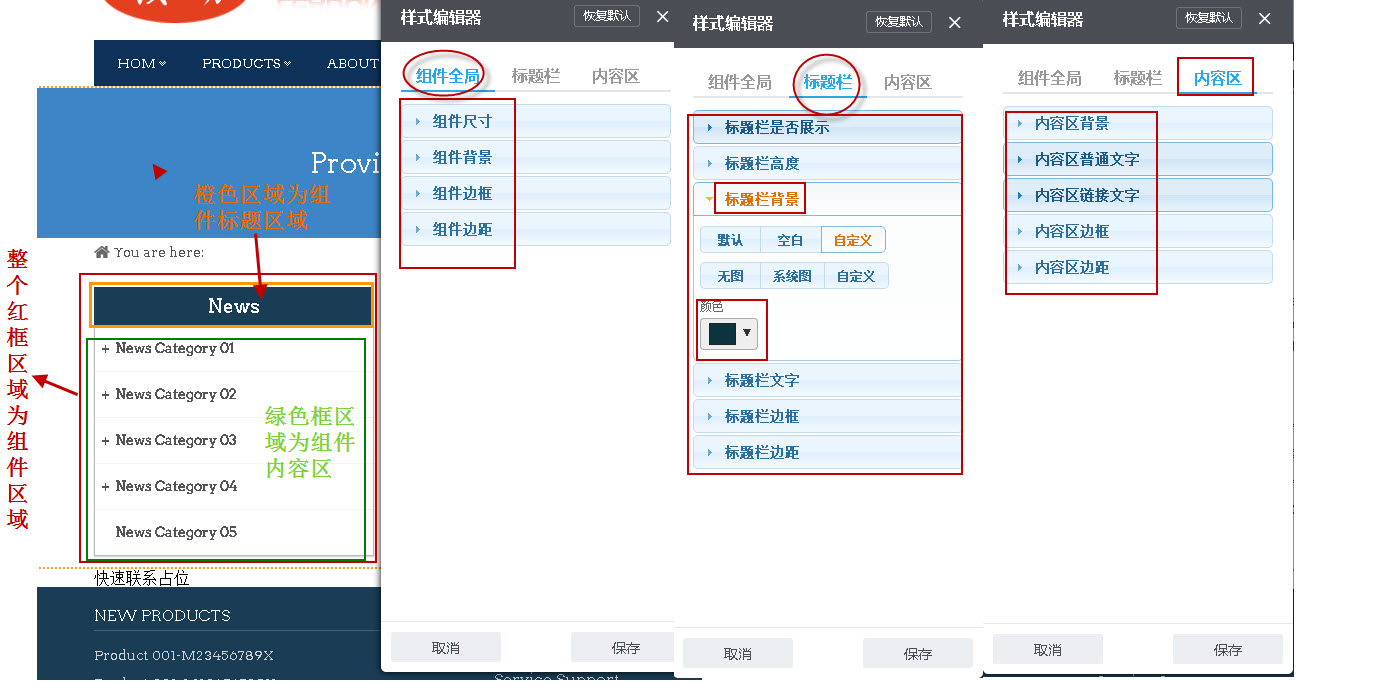Viewport: 1392px width, 682px height.
Task: Switch to the 标题栏 tab in the first editor
Action: pos(536,74)
